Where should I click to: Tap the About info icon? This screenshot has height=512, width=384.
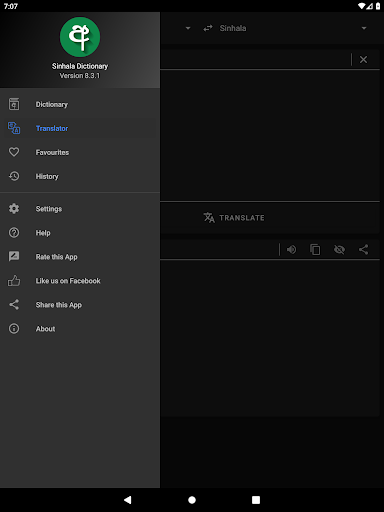pos(14,329)
